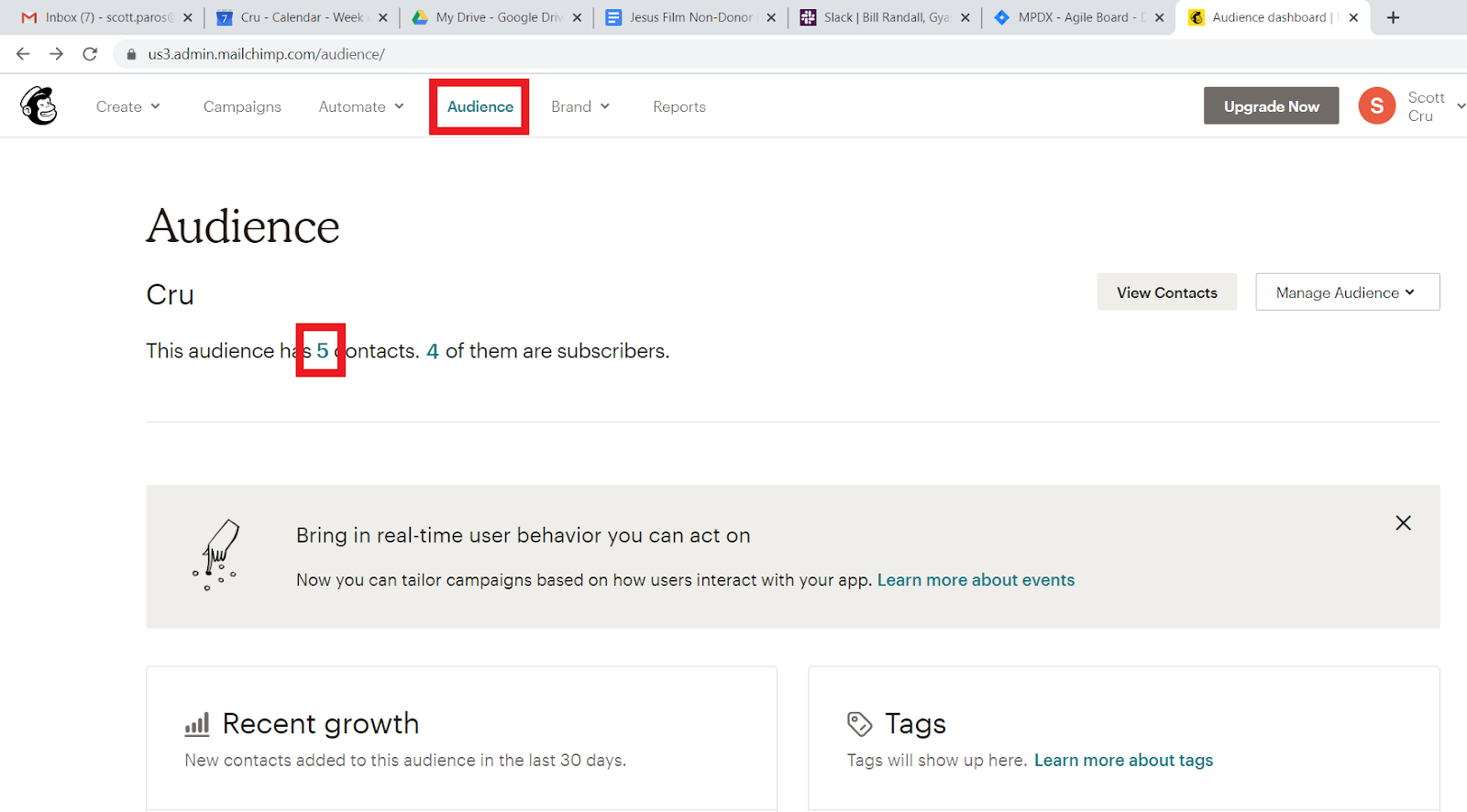Close the Gmail Inbox tab
Image resolution: width=1467 pixels, height=812 pixels.
click(188, 17)
